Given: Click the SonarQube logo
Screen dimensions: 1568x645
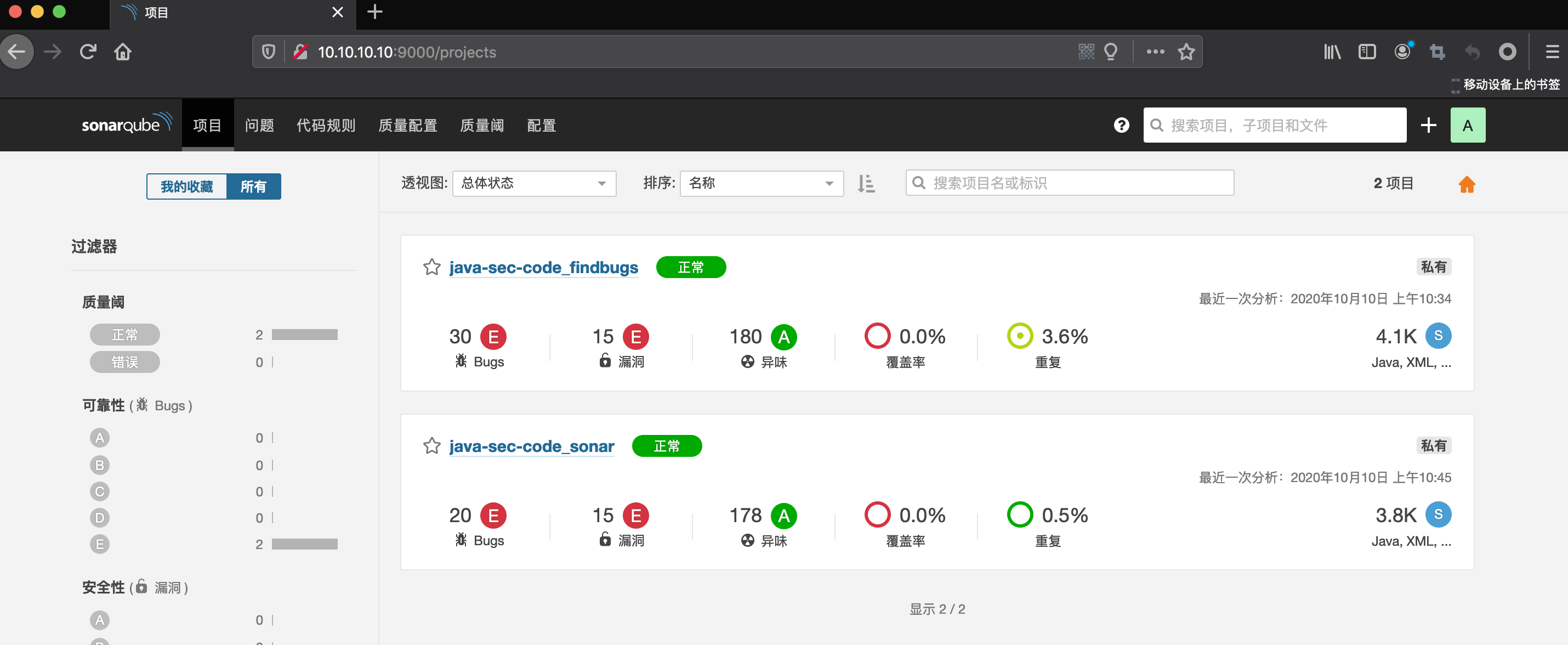Looking at the screenshot, I should point(127,125).
